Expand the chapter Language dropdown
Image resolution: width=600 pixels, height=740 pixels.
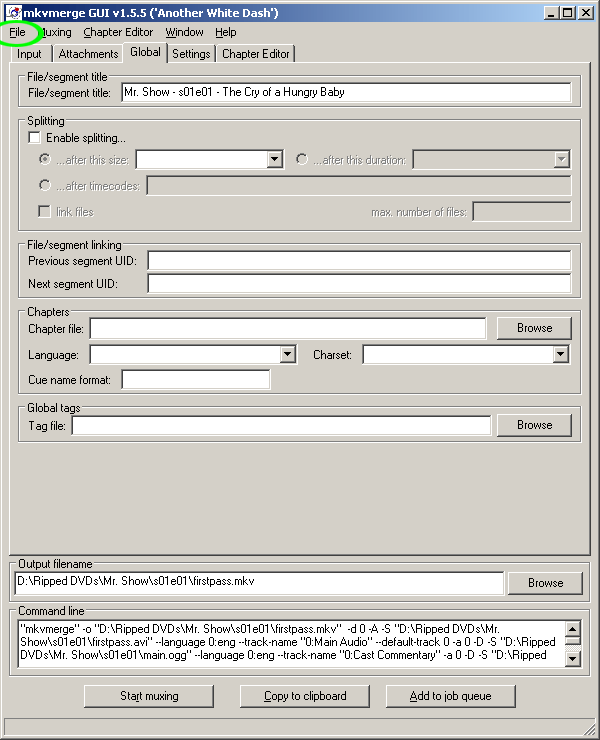pyautogui.click(x=287, y=354)
